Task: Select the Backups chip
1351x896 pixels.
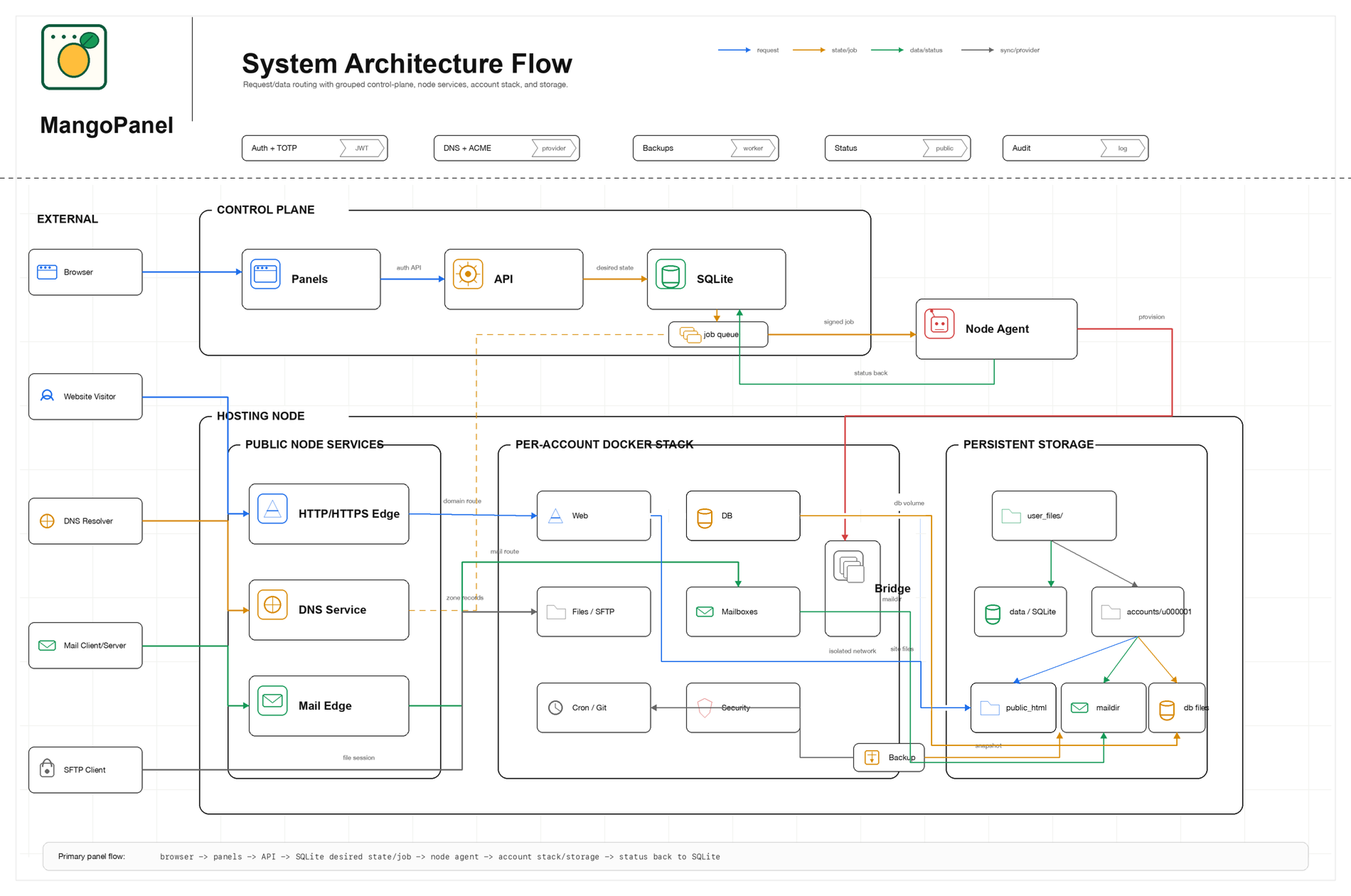Action: pyautogui.click(x=705, y=148)
